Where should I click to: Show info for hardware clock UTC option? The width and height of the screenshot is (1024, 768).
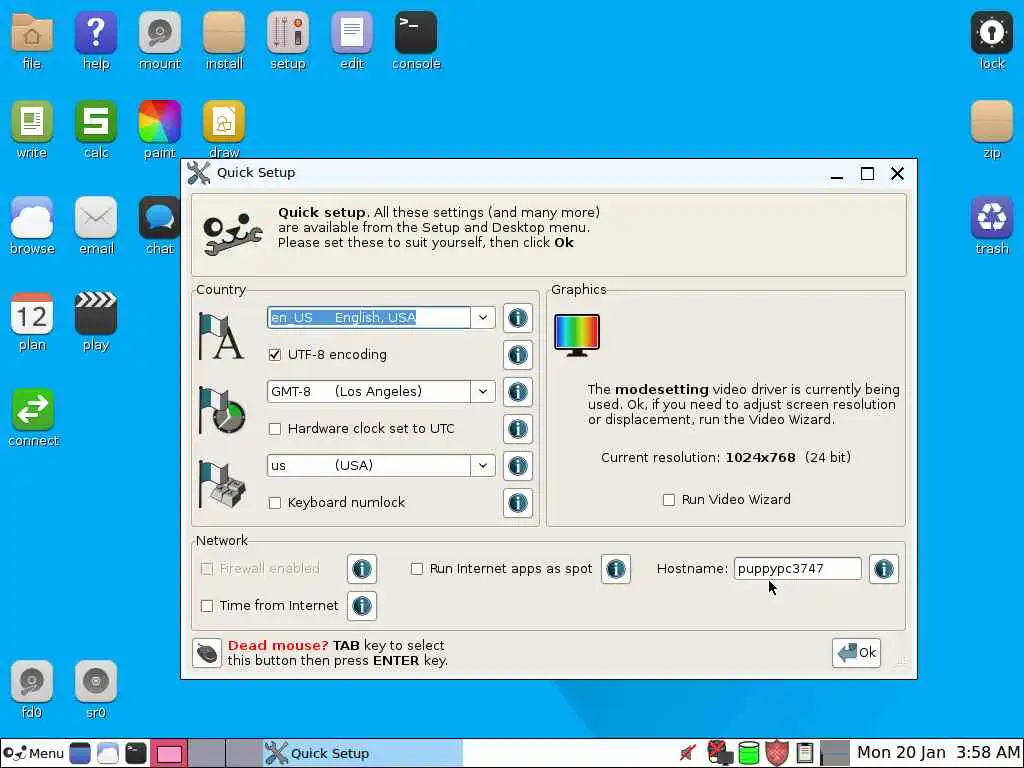[x=517, y=429]
